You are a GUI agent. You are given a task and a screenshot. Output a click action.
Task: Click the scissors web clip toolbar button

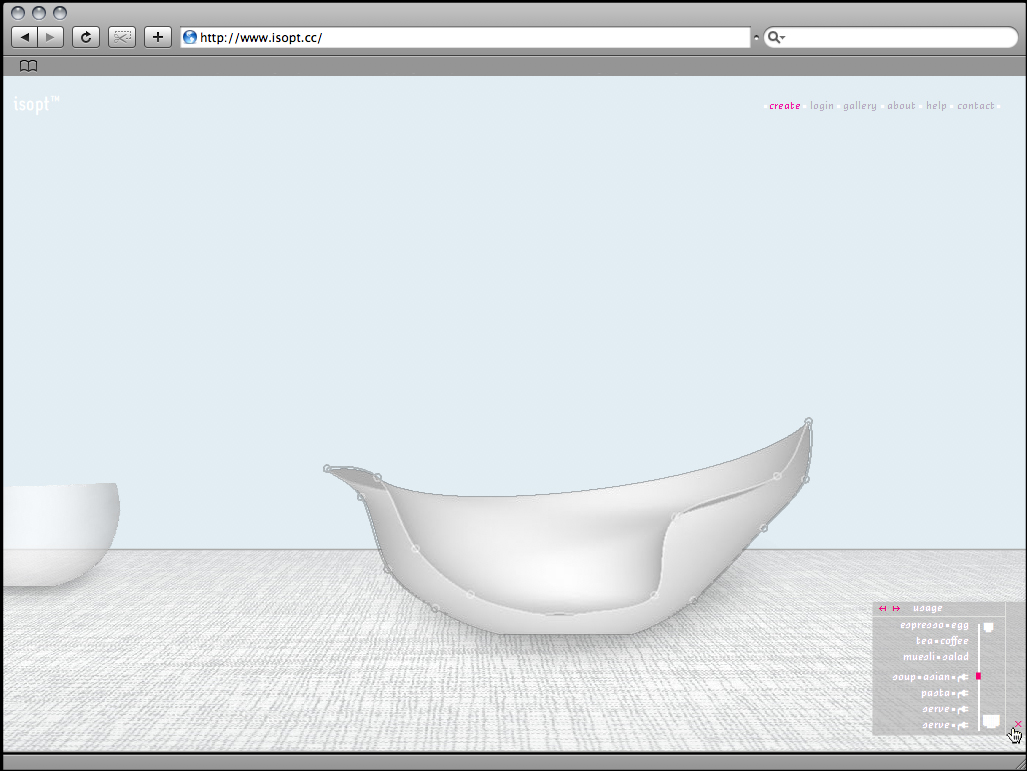point(122,37)
